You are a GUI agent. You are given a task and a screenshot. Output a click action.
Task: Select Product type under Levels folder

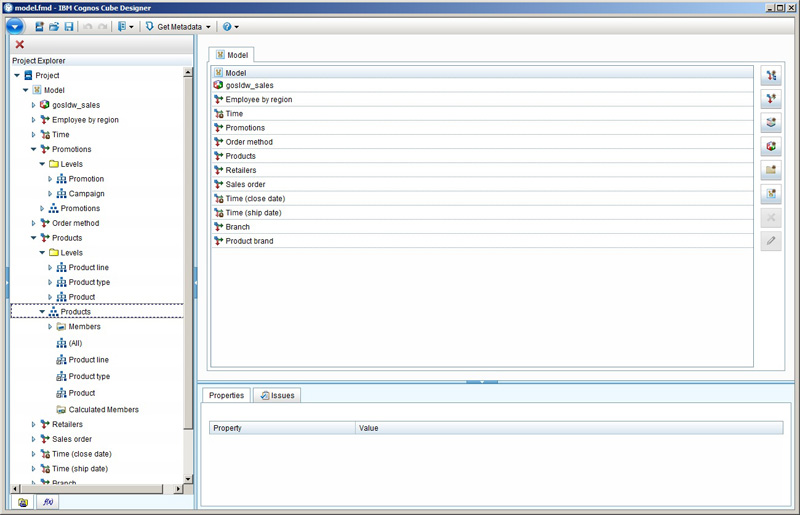(x=89, y=282)
